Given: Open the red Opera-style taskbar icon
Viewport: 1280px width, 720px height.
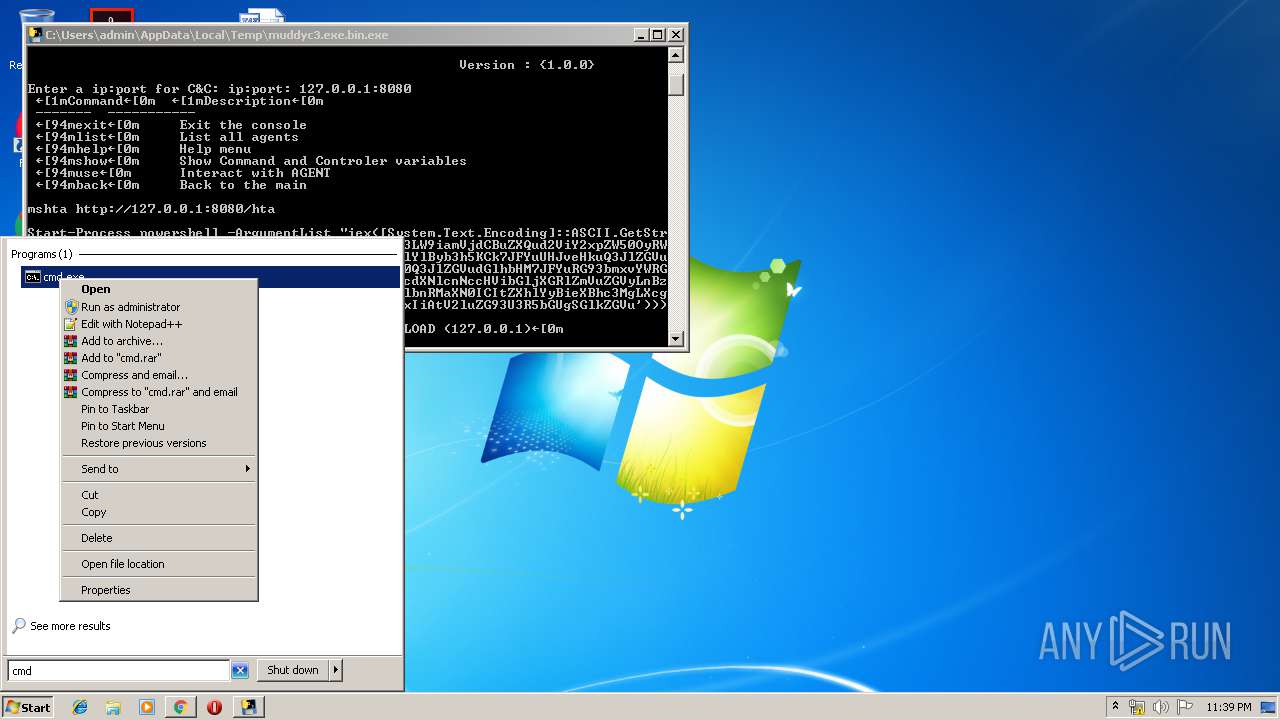Looking at the screenshot, I should tap(214, 707).
